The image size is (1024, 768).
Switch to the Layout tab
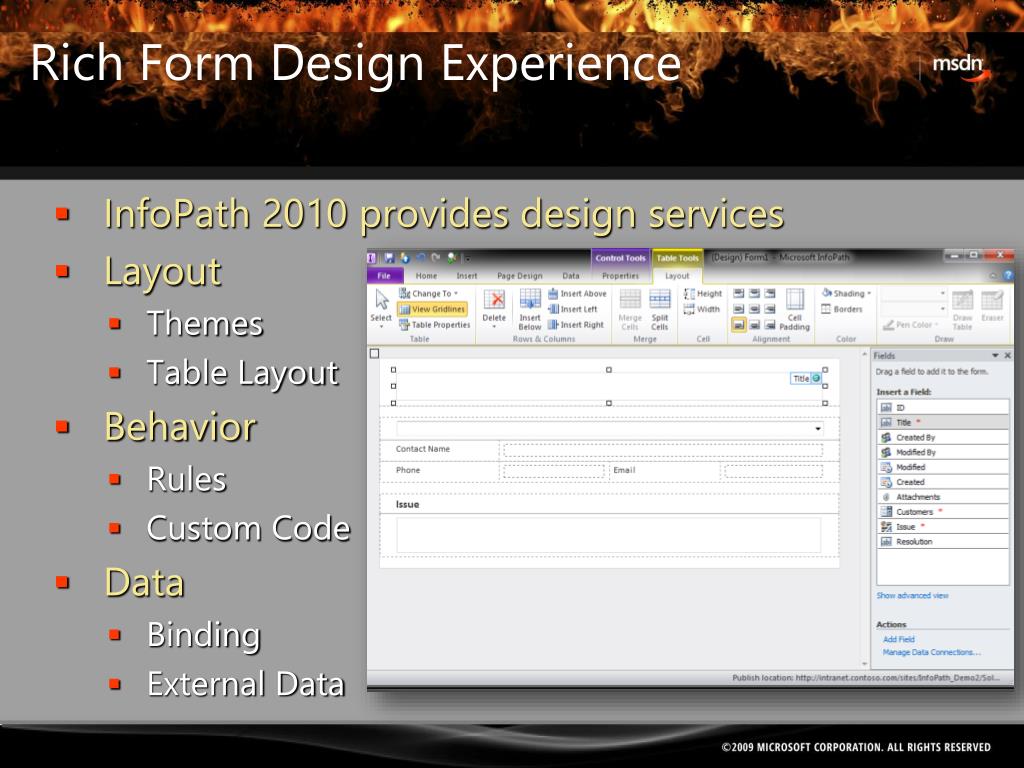point(677,276)
